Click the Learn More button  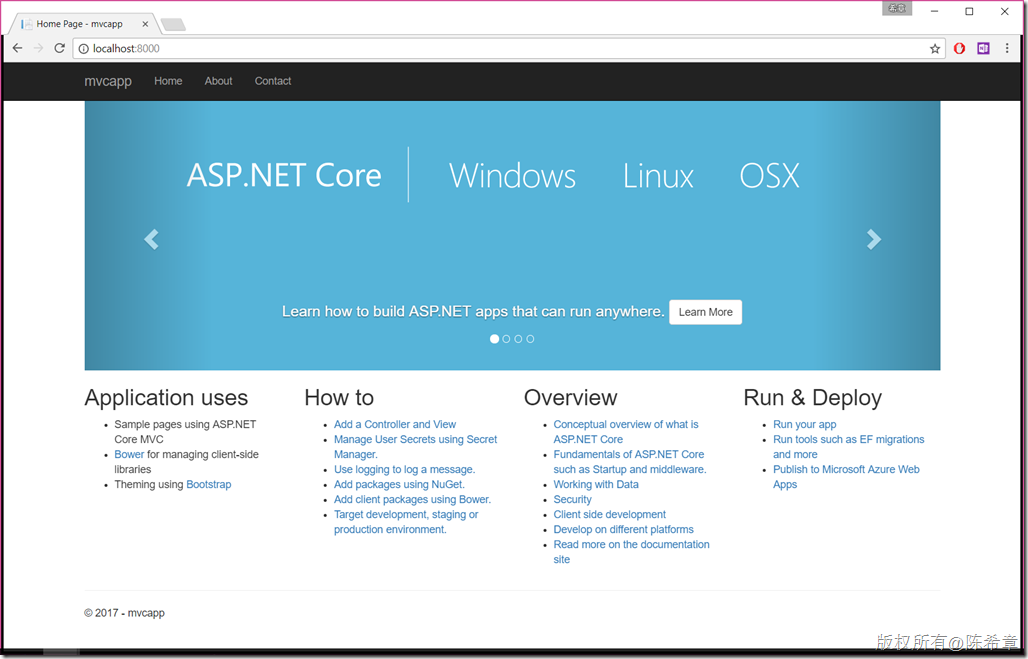[x=705, y=312]
